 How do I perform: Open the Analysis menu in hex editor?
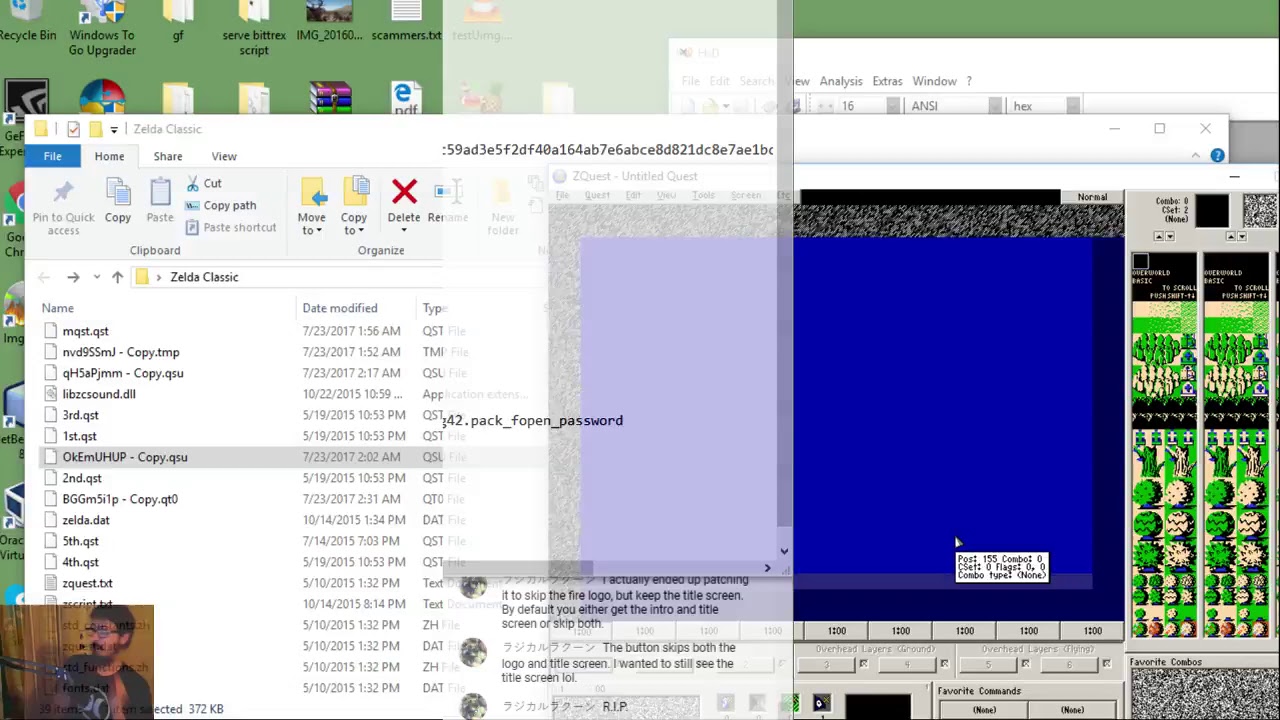[x=841, y=81]
